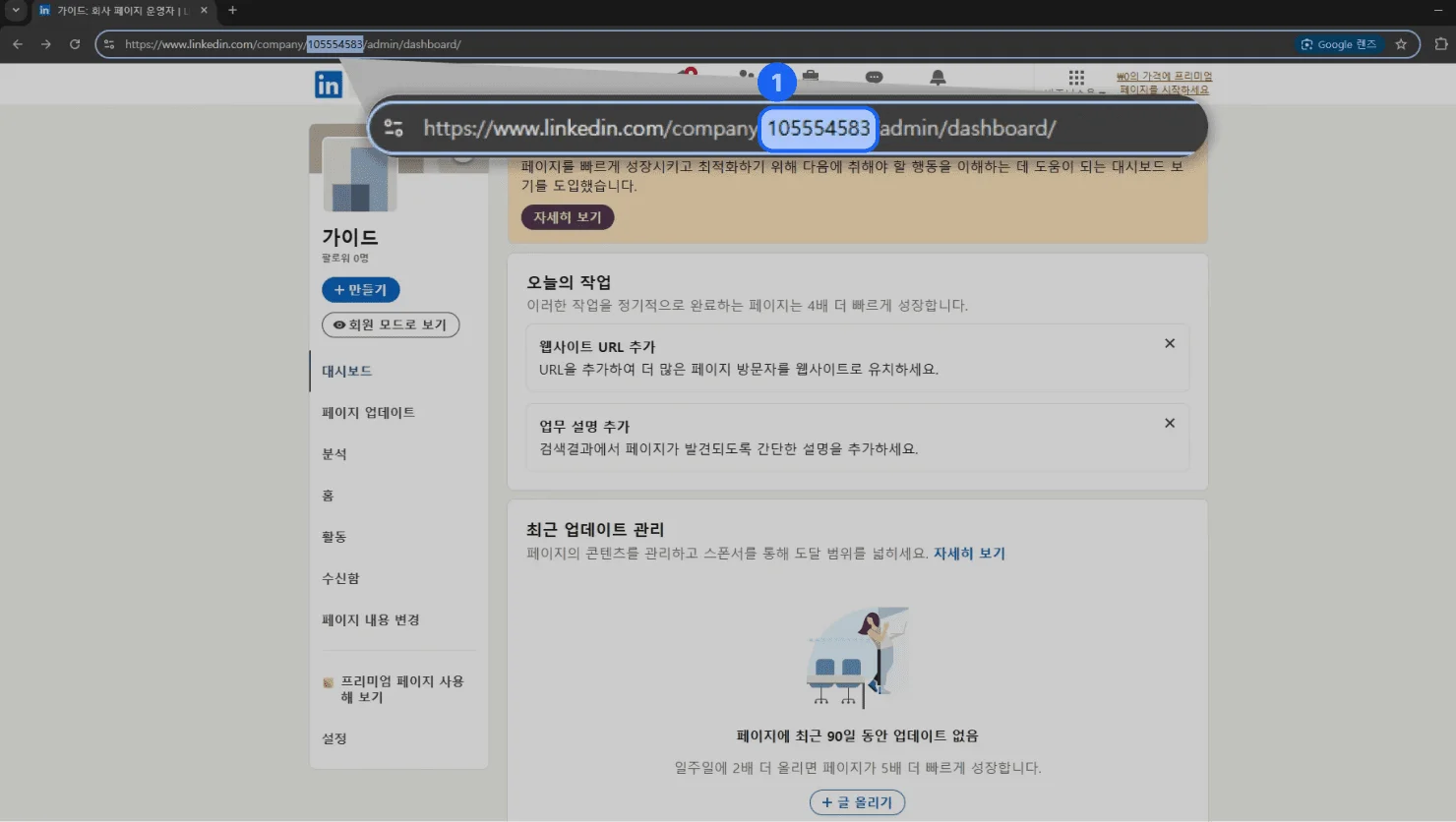The image size is (1456, 822).
Task: Click the Google 렌즈 button in address bar
Action: [1339, 44]
